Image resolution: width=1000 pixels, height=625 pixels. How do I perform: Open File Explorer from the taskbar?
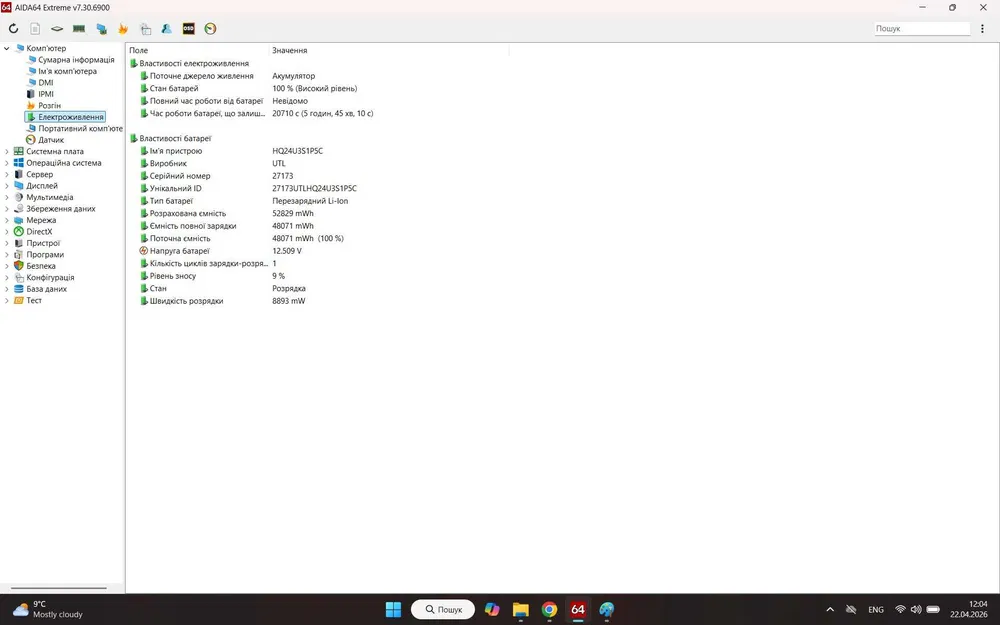click(x=520, y=610)
